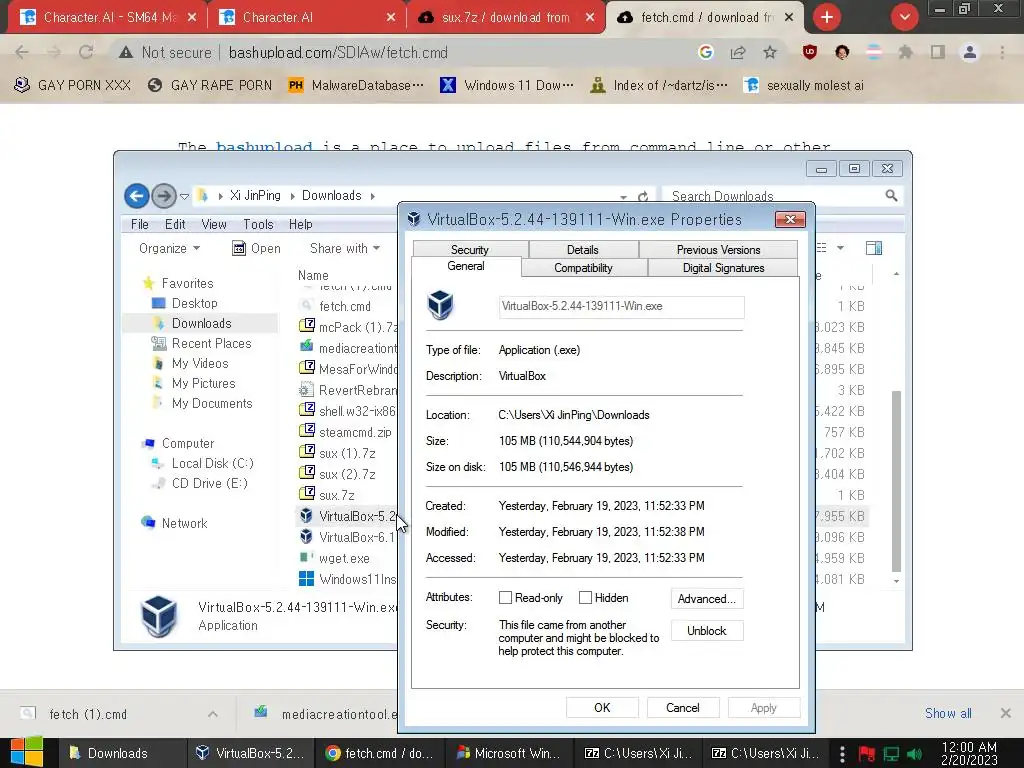Screen dimensions: 1024x768
Task: Bookmark this page with the star icon
Action: [770, 52]
